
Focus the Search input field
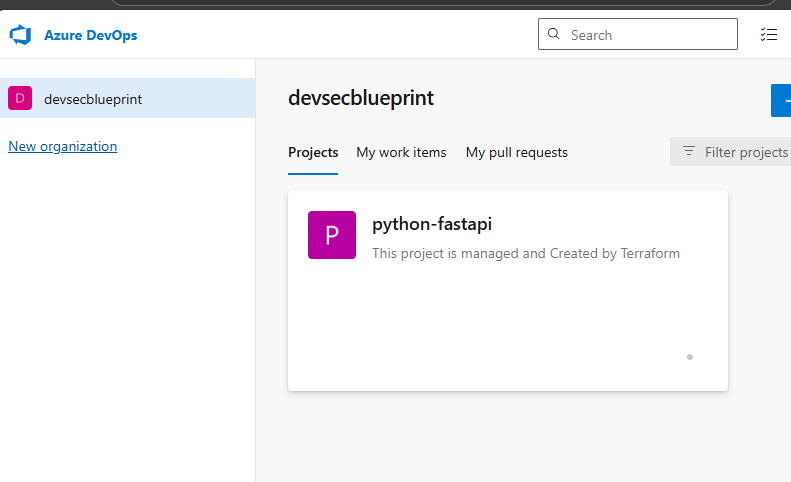[x=650, y=35]
